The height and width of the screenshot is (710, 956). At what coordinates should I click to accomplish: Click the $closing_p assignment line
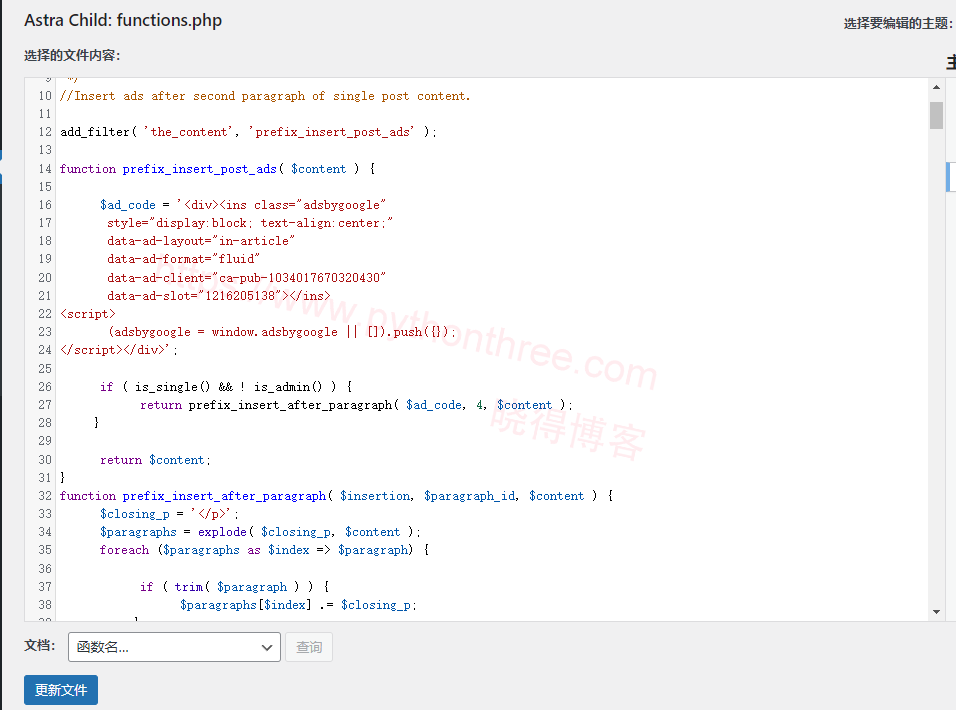pos(169,514)
